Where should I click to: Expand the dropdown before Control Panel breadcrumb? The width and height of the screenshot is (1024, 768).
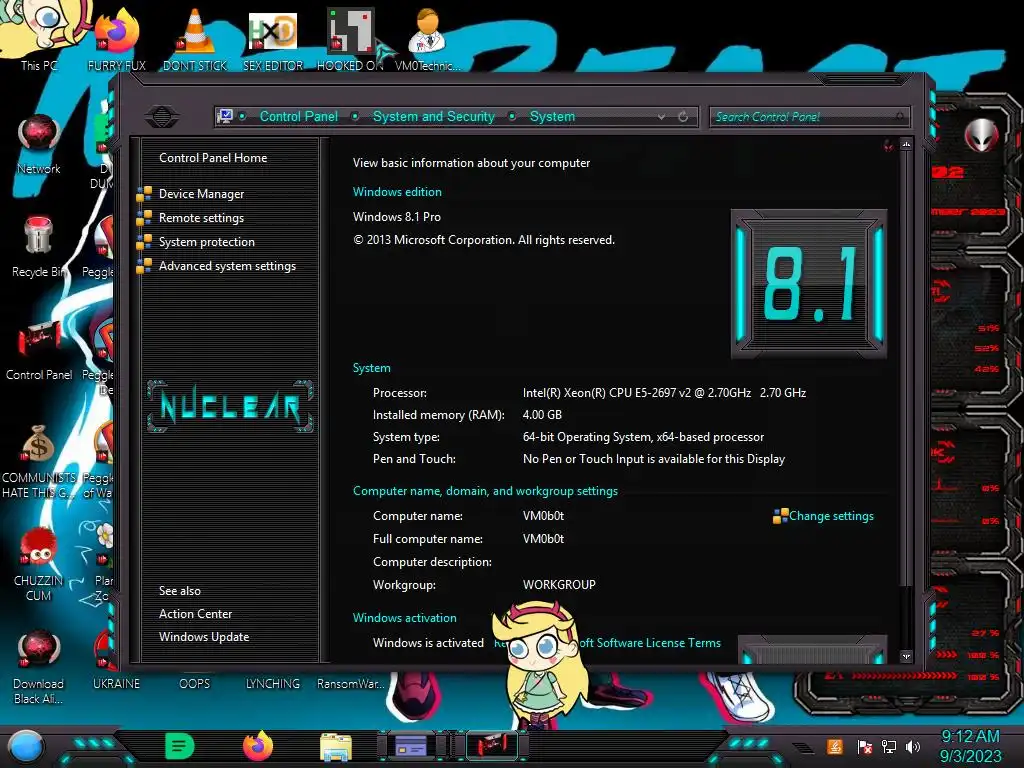point(242,116)
